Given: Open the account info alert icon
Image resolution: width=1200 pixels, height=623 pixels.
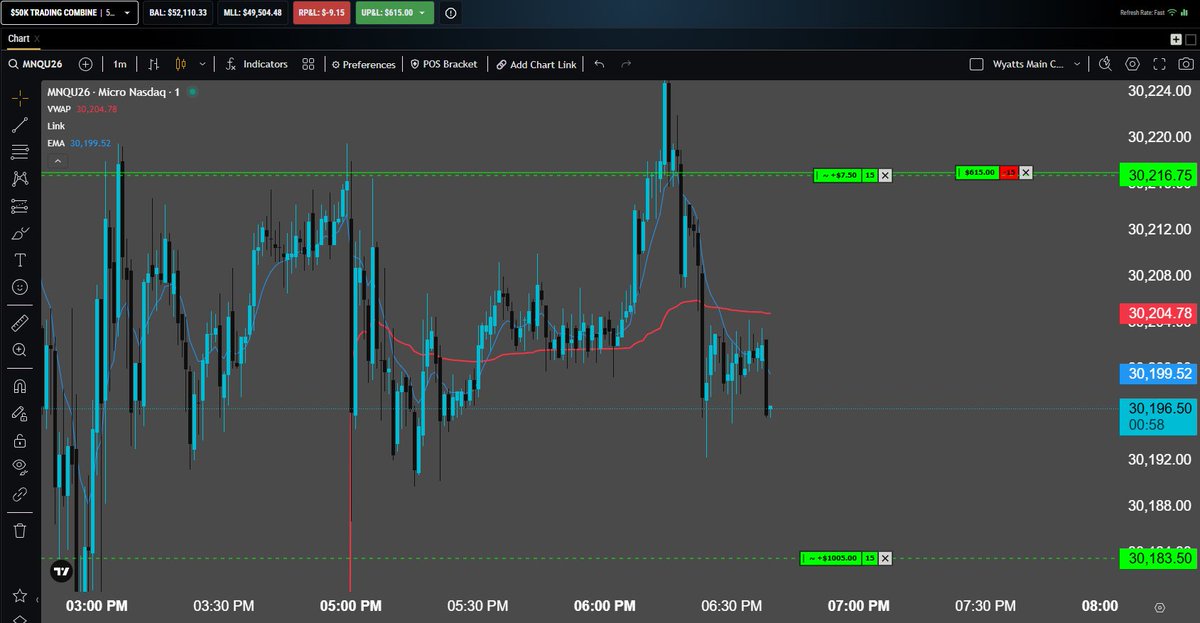Looking at the screenshot, I should (450, 13).
